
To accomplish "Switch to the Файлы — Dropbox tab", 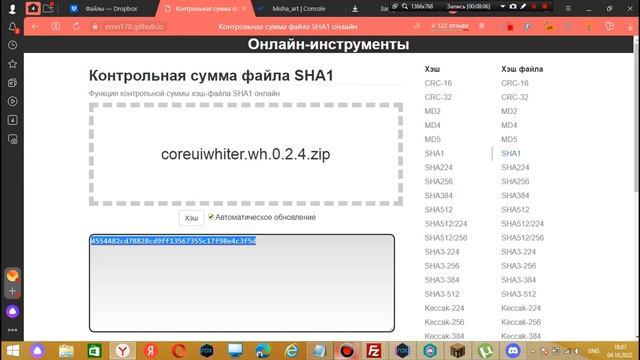I will coord(111,9).
